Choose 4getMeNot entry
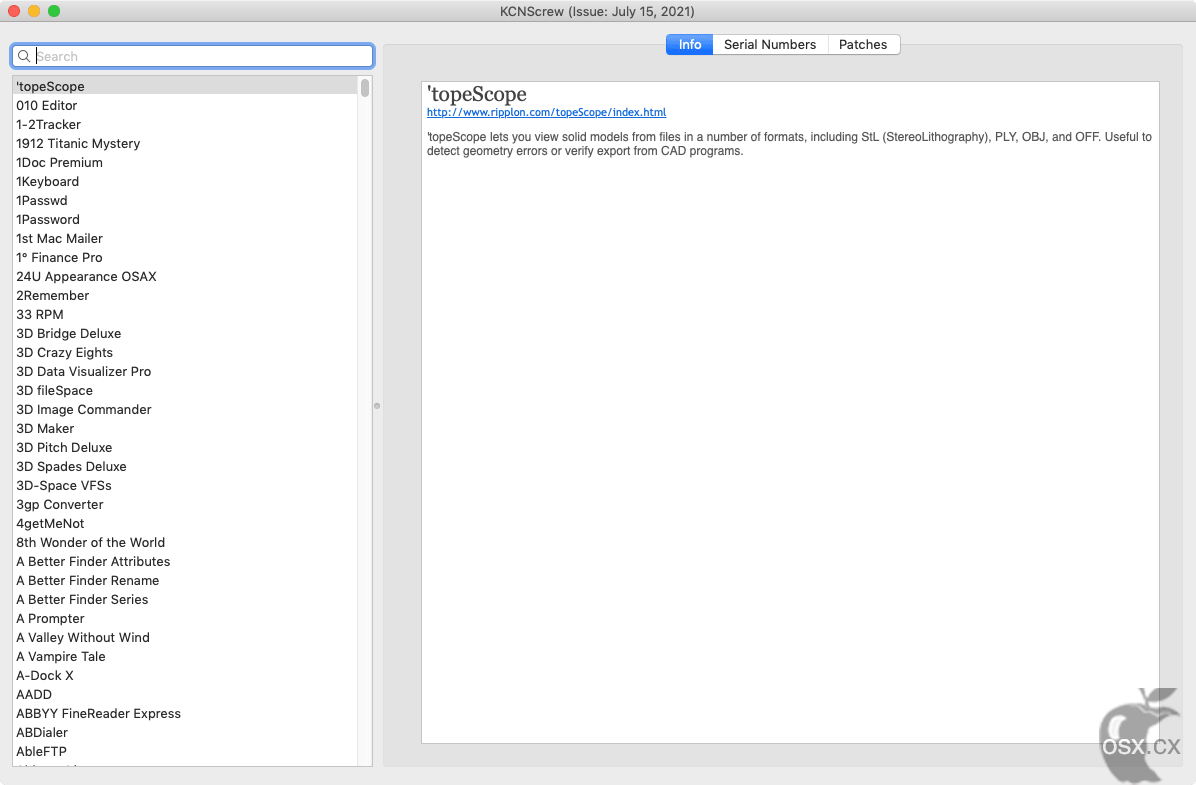Screen dimensions: 1196x785 point(185,523)
